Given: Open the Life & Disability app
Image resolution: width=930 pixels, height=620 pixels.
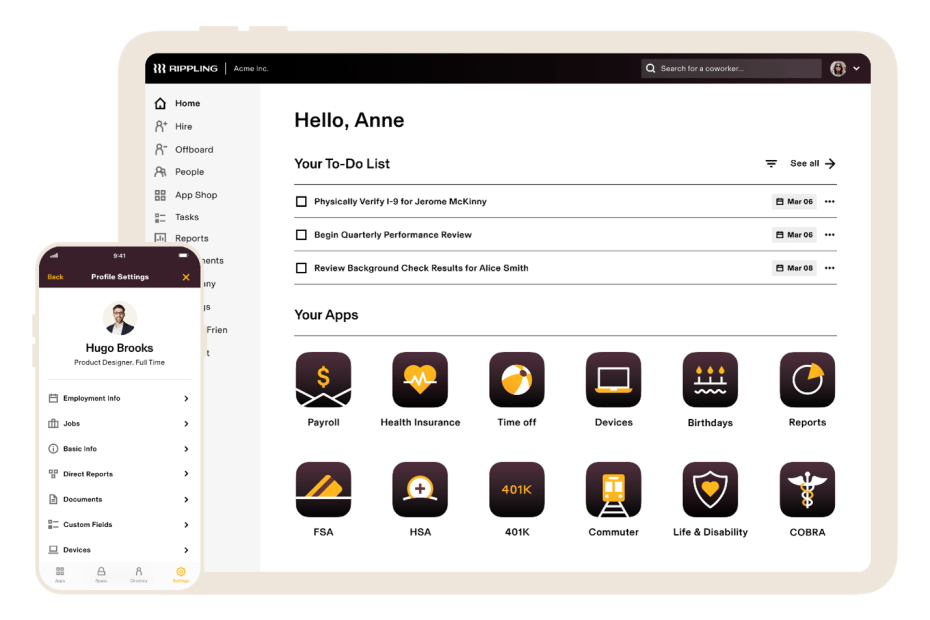Looking at the screenshot, I should tap(710, 489).
